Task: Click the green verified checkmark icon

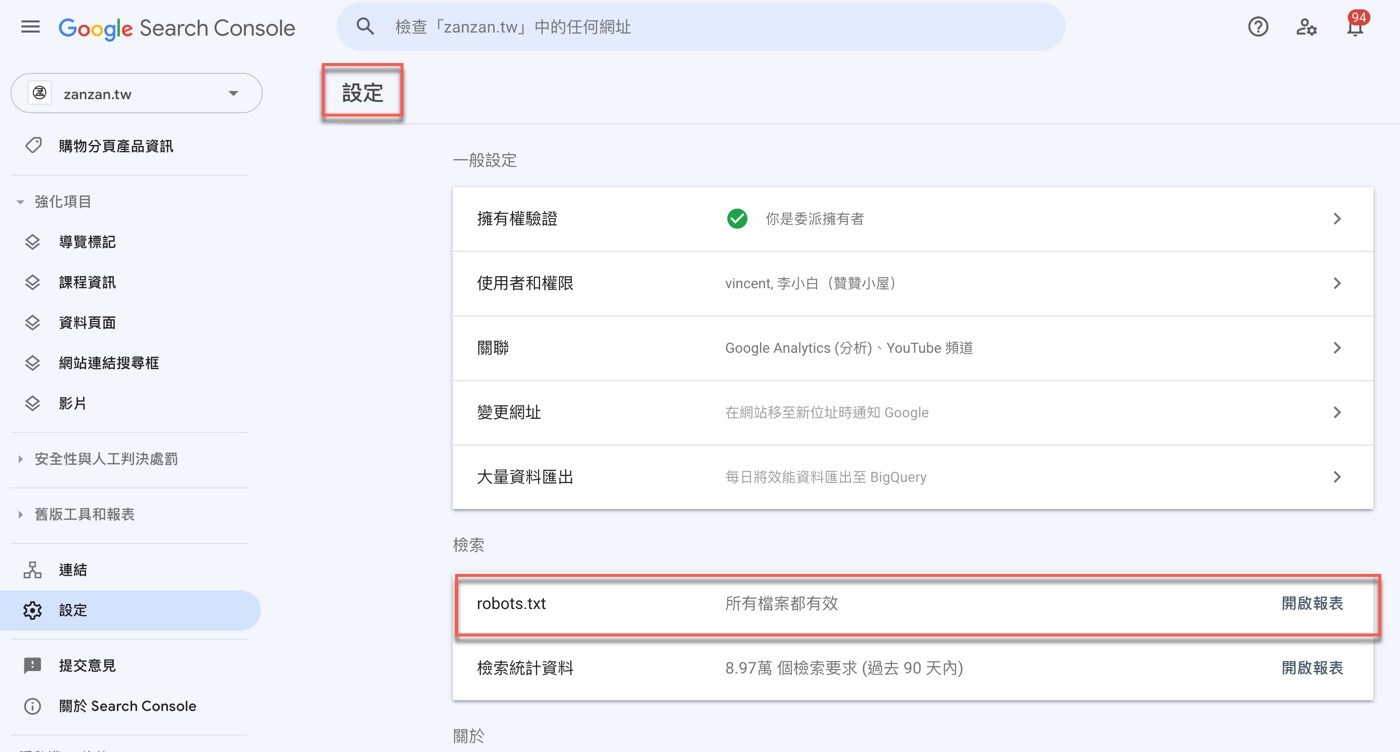Action: pos(737,219)
